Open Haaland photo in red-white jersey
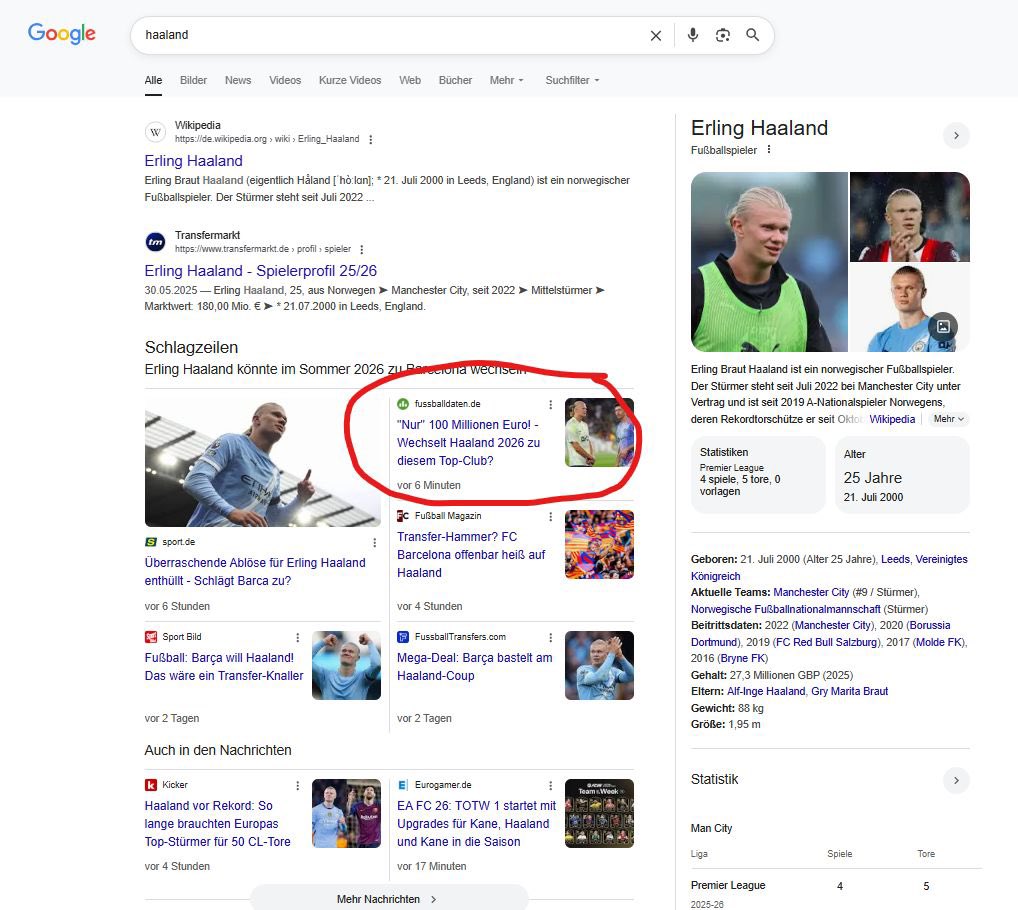This screenshot has width=1018, height=910. (x=910, y=217)
